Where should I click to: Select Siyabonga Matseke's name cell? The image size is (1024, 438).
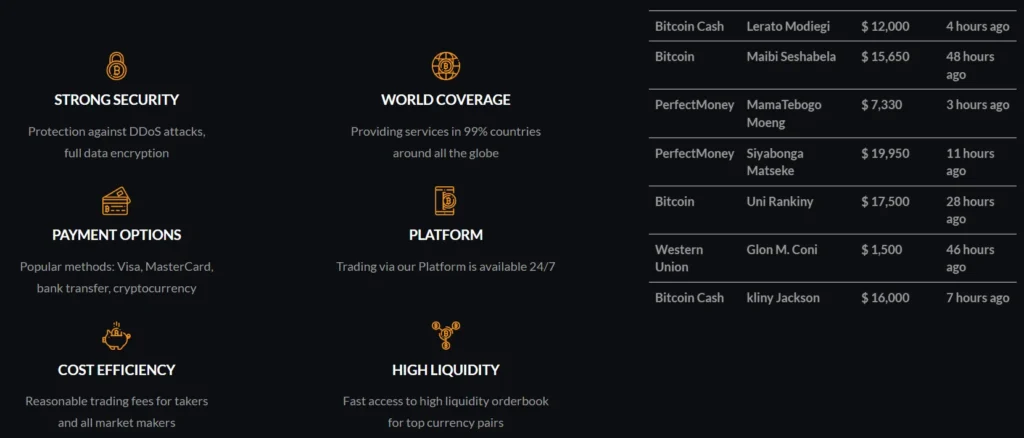[775, 162]
